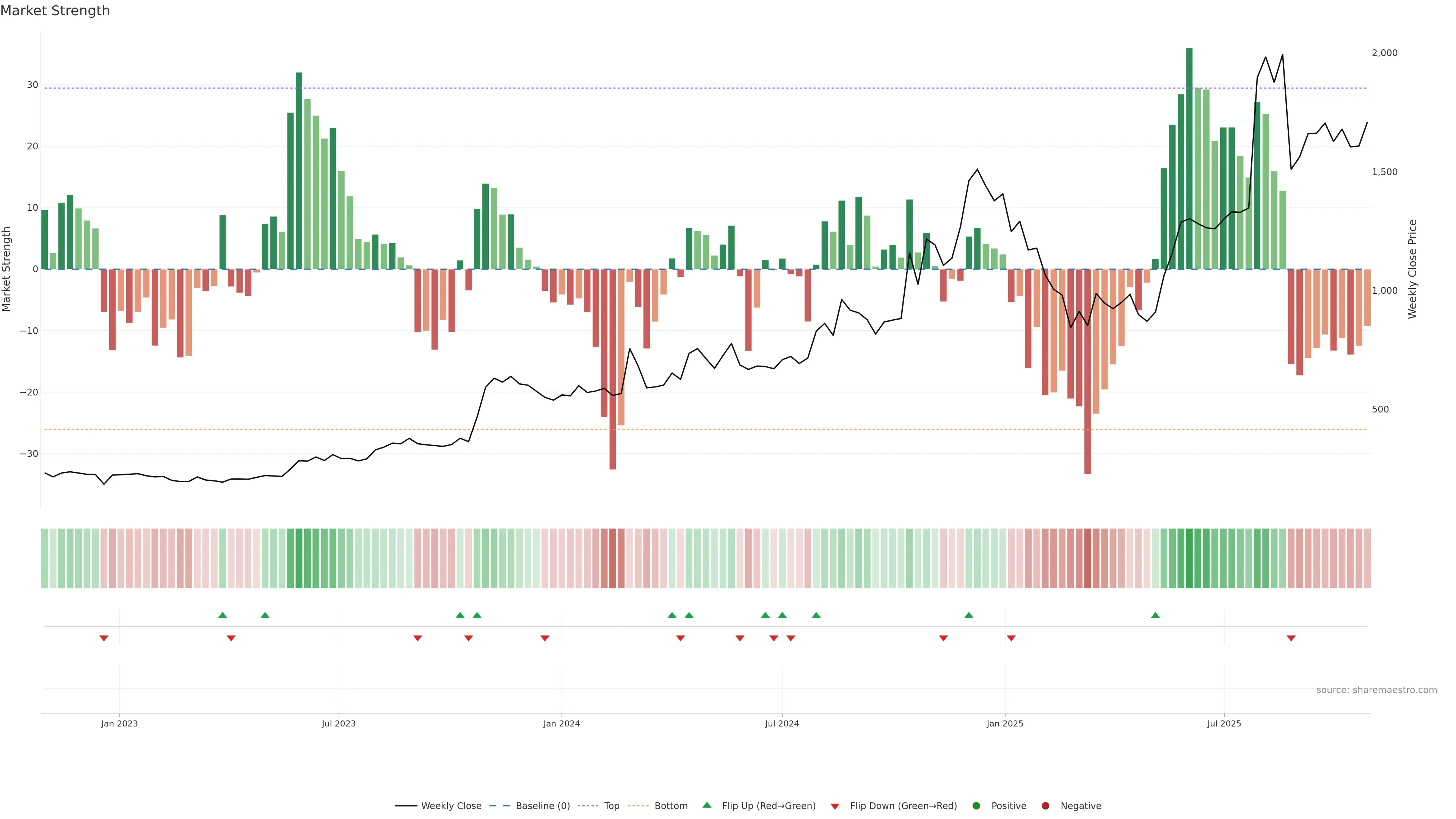The image size is (1456, 819).
Task: Click the last green flip-up triangle marker
Action: [x=1155, y=615]
